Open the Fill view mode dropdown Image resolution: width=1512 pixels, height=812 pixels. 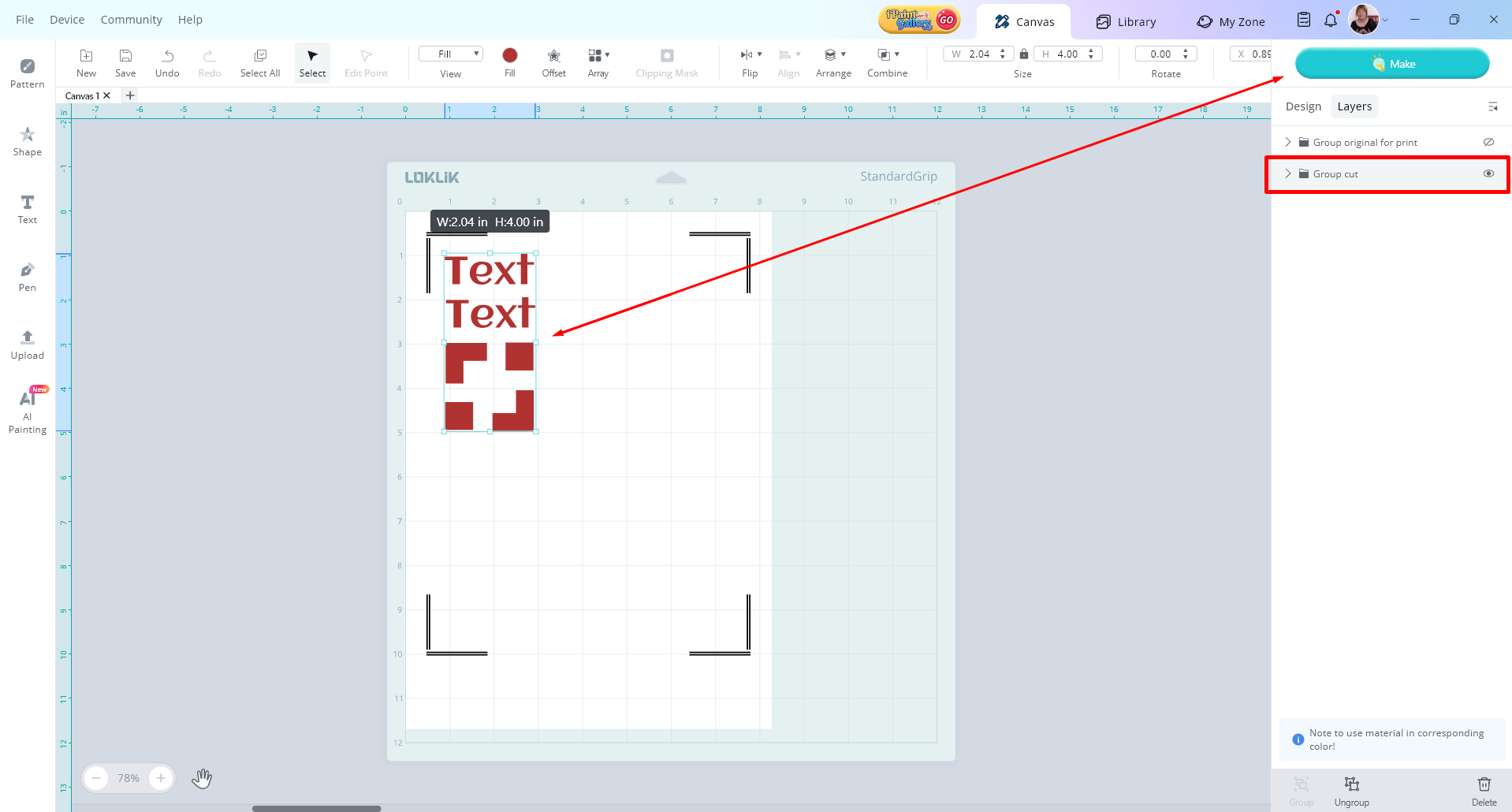[450, 54]
